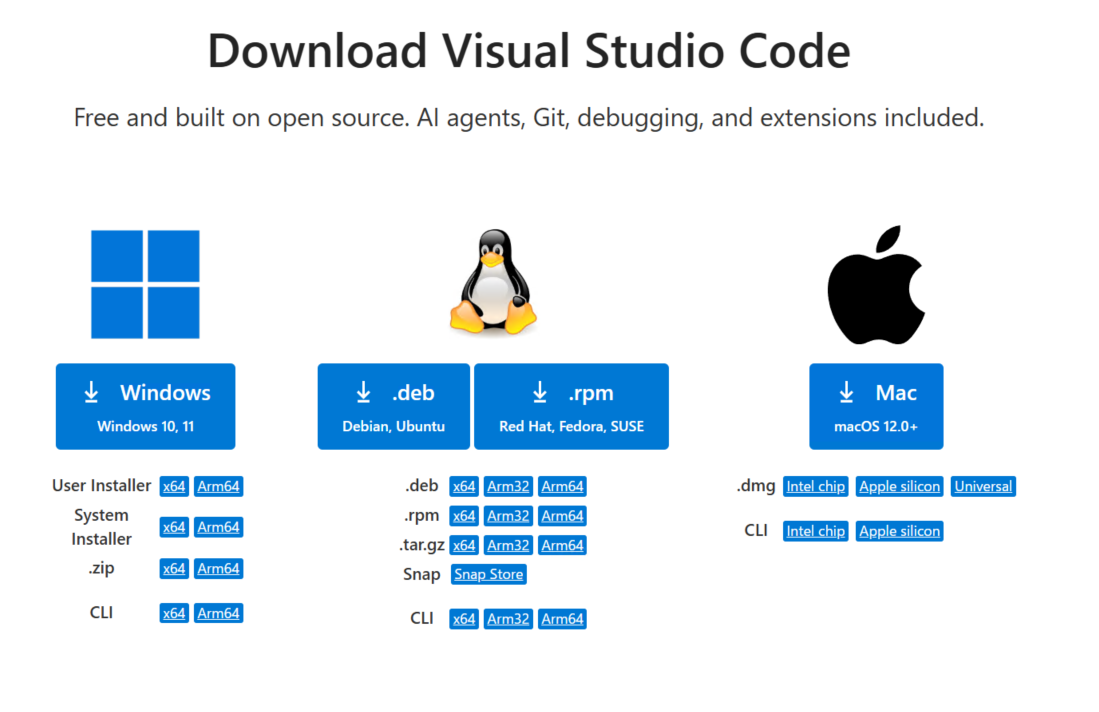Image resolution: width=1099 pixels, height=712 pixels.
Task: Click the "Free and built on open source" subtitle
Action: (x=529, y=118)
